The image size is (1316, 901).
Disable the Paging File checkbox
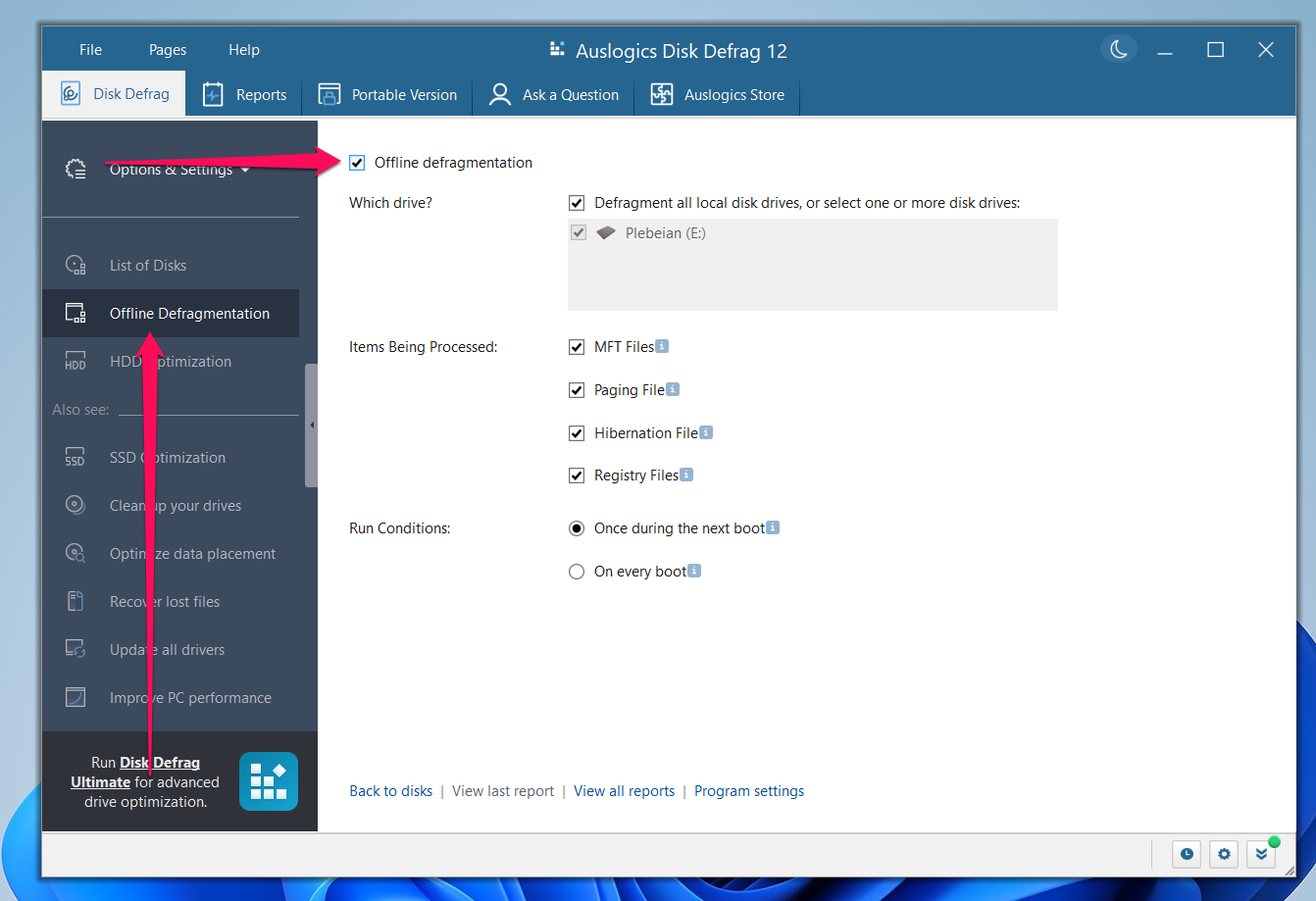tap(577, 389)
